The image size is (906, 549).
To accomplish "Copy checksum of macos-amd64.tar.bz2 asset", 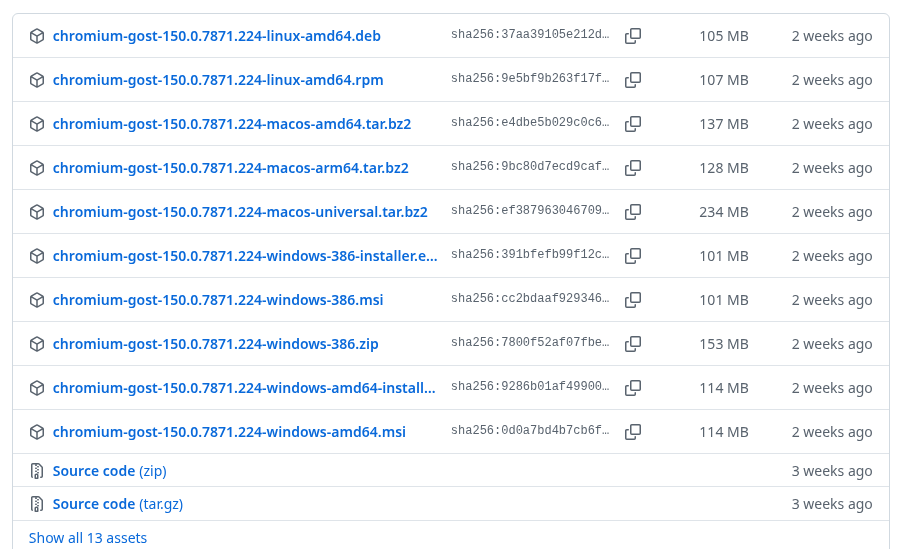I will (x=633, y=124).
